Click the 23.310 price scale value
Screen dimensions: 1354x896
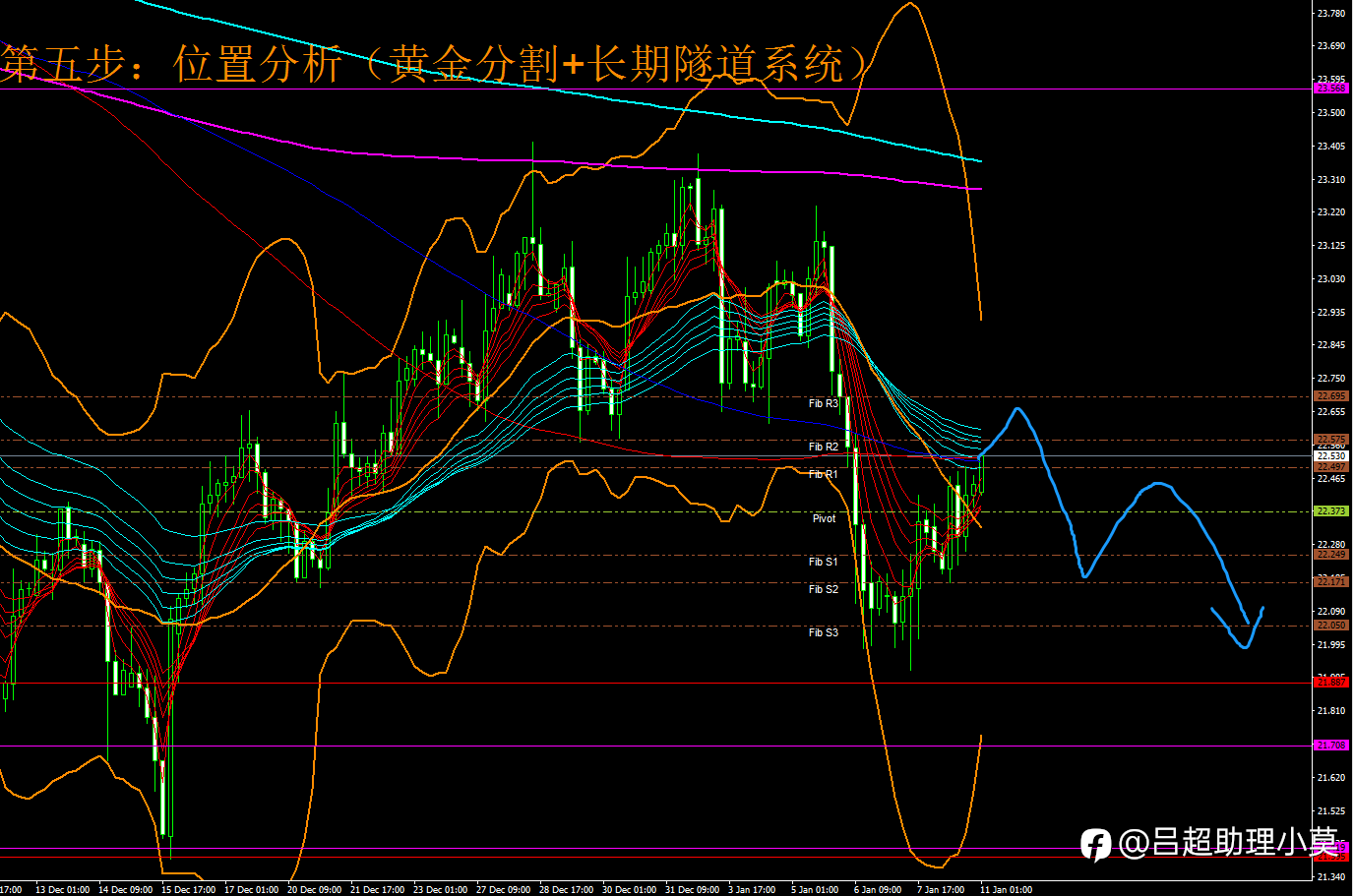pyautogui.click(x=1331, y=180)
